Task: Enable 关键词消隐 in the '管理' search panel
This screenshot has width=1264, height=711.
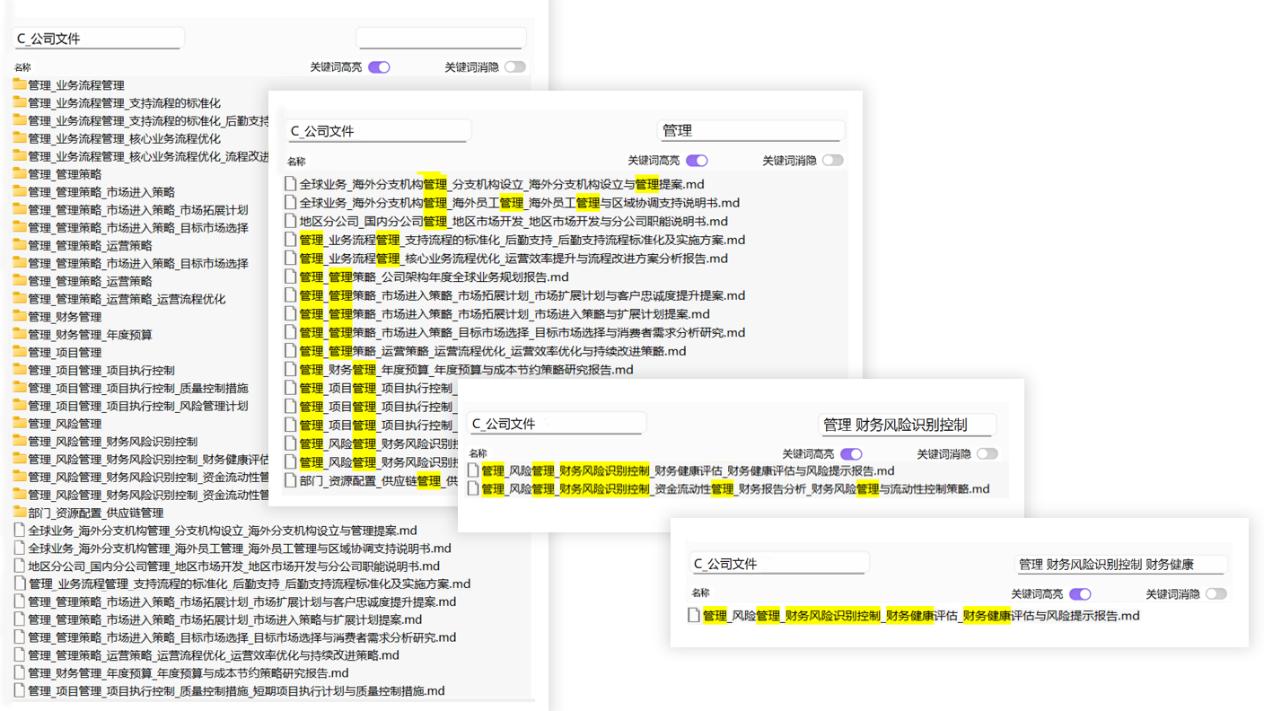Action: pos(832,160)
